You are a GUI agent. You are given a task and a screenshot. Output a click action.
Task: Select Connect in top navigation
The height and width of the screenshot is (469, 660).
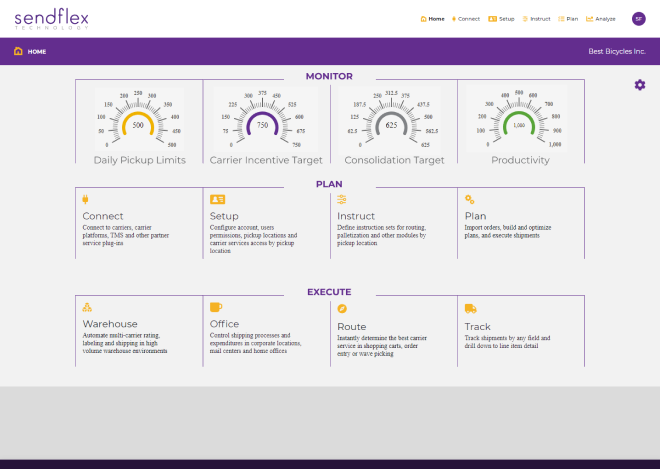[465, 18]
